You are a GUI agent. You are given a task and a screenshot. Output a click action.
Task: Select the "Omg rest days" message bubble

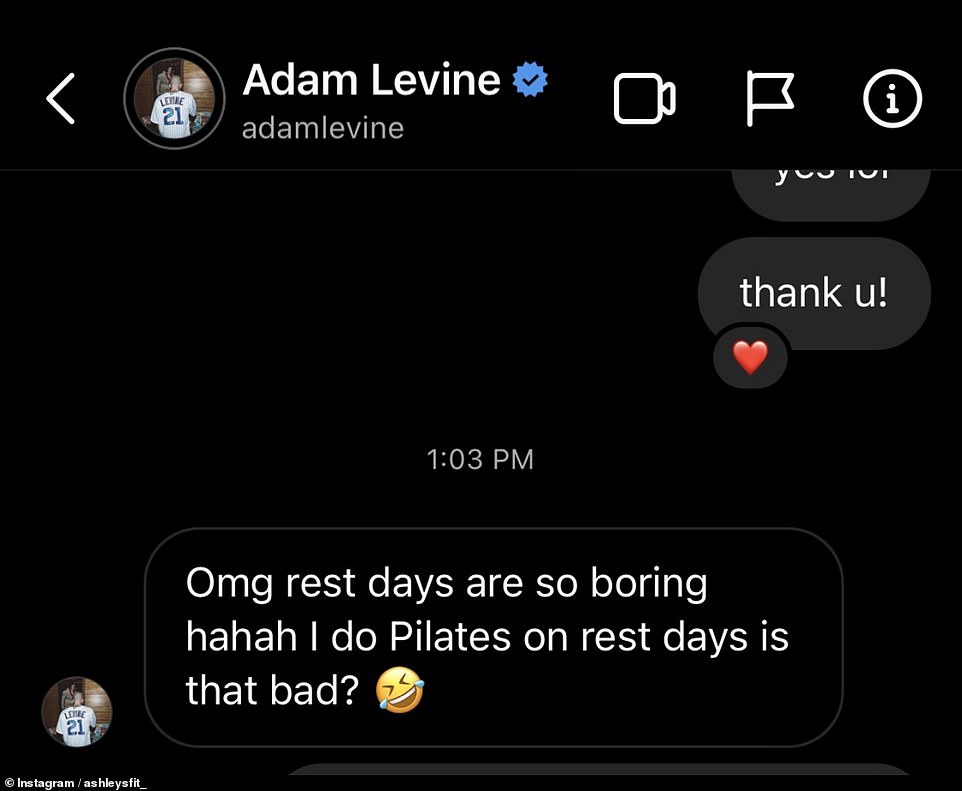coord(494,637)
